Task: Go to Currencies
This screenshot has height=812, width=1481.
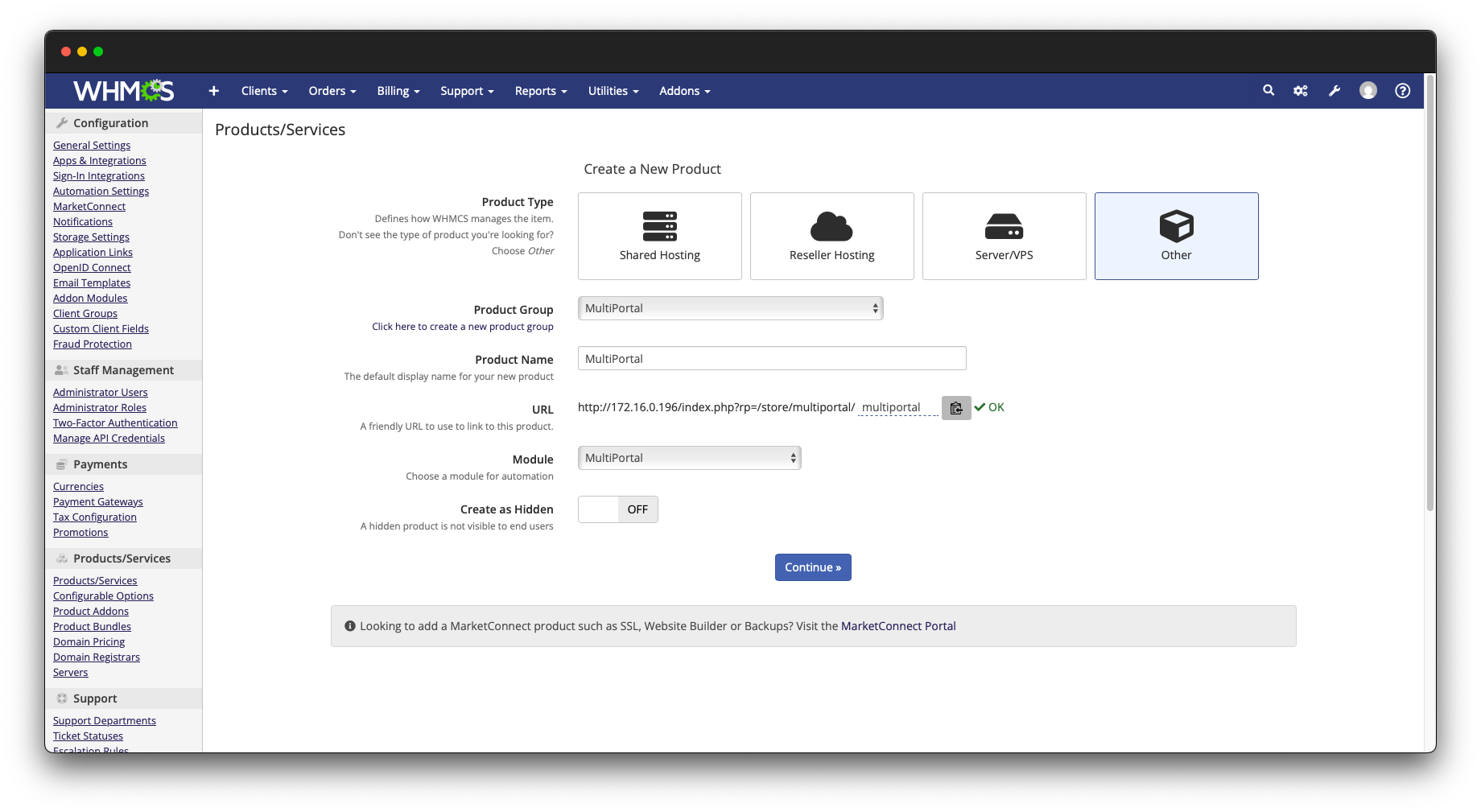Action: [x=78, y=487]
